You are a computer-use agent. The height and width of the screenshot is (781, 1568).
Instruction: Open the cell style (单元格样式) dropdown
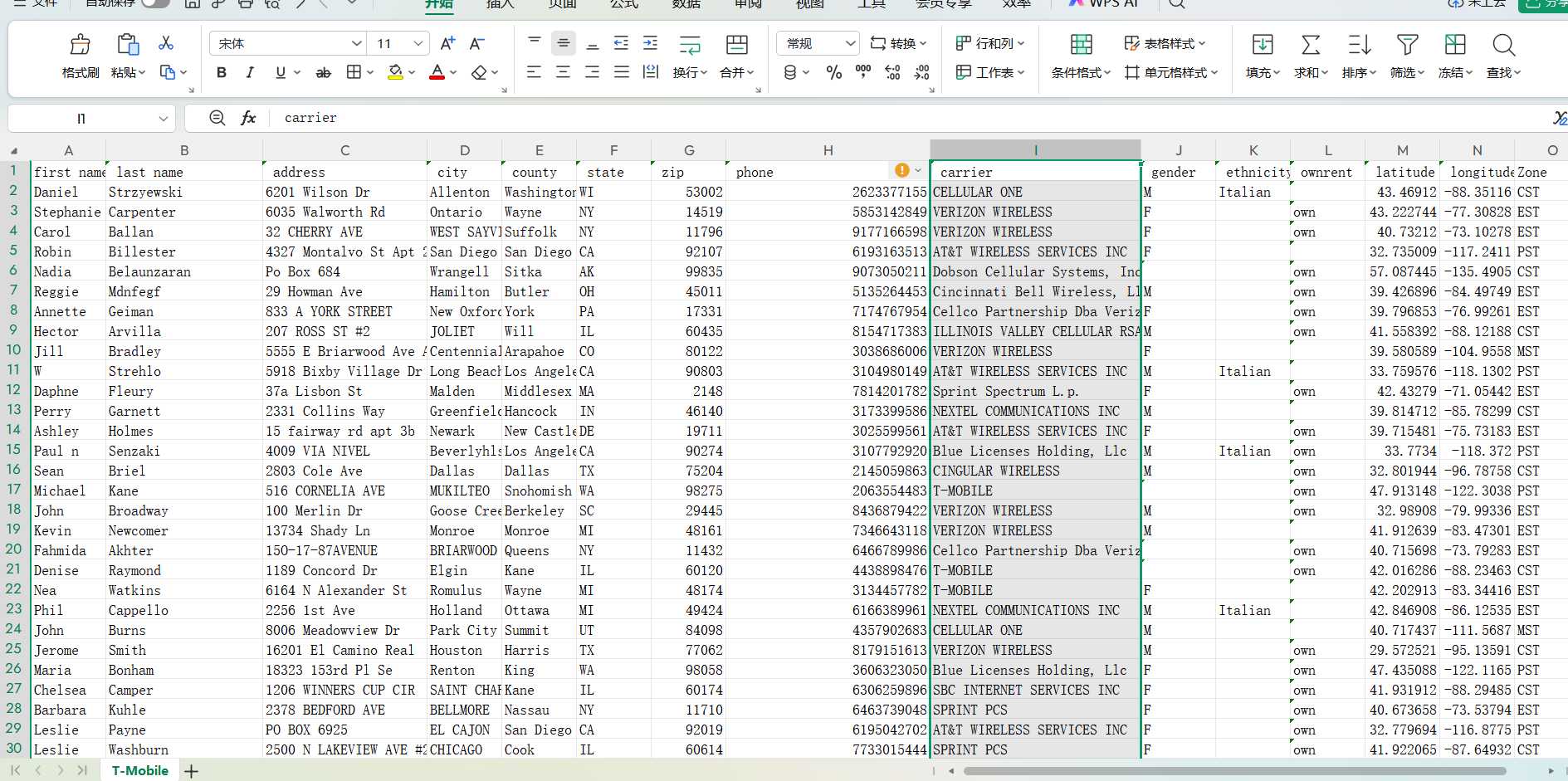click(1171, 73)
